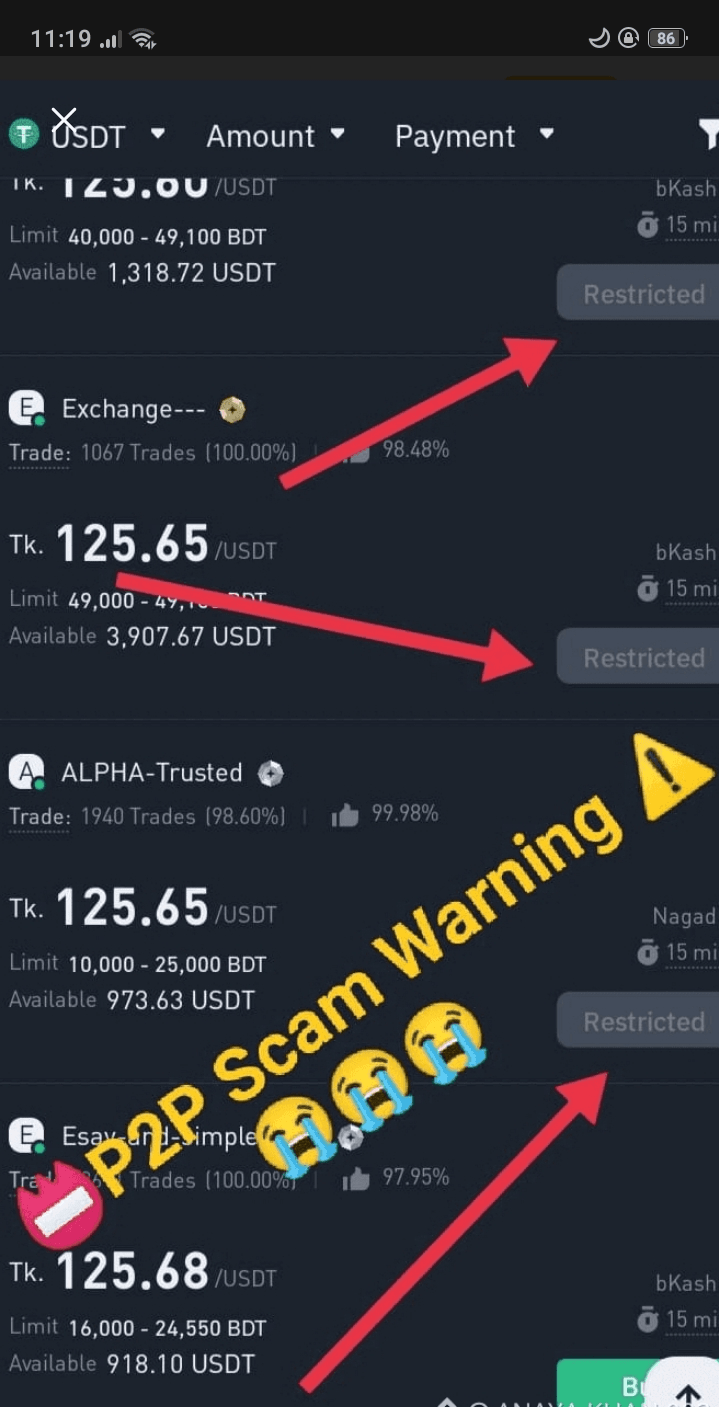719x1407 pixels.
Task: Tap Restricted button on 3,907.67 USDT offer
Action: tap(637, 657)
